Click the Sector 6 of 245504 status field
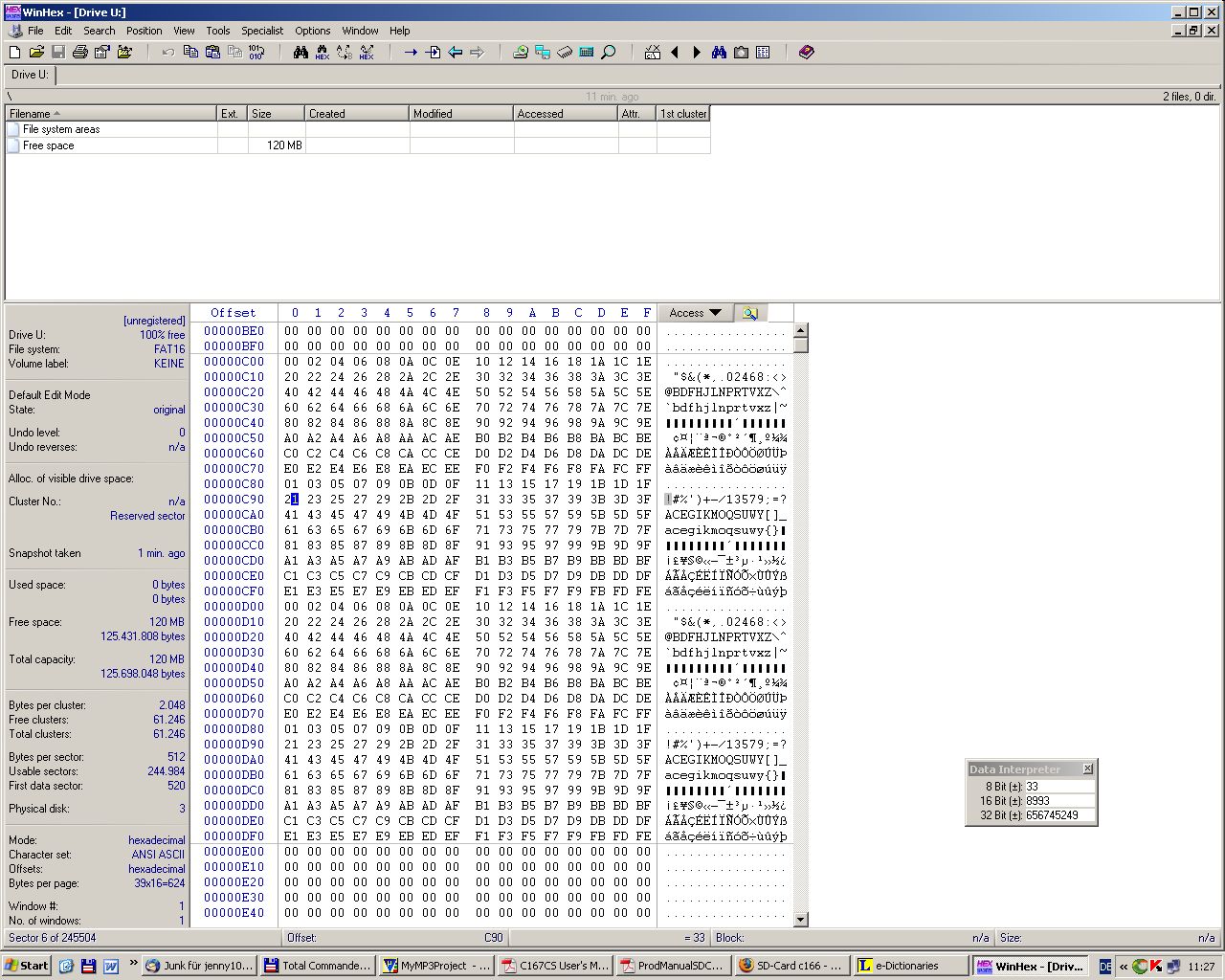 142,938
